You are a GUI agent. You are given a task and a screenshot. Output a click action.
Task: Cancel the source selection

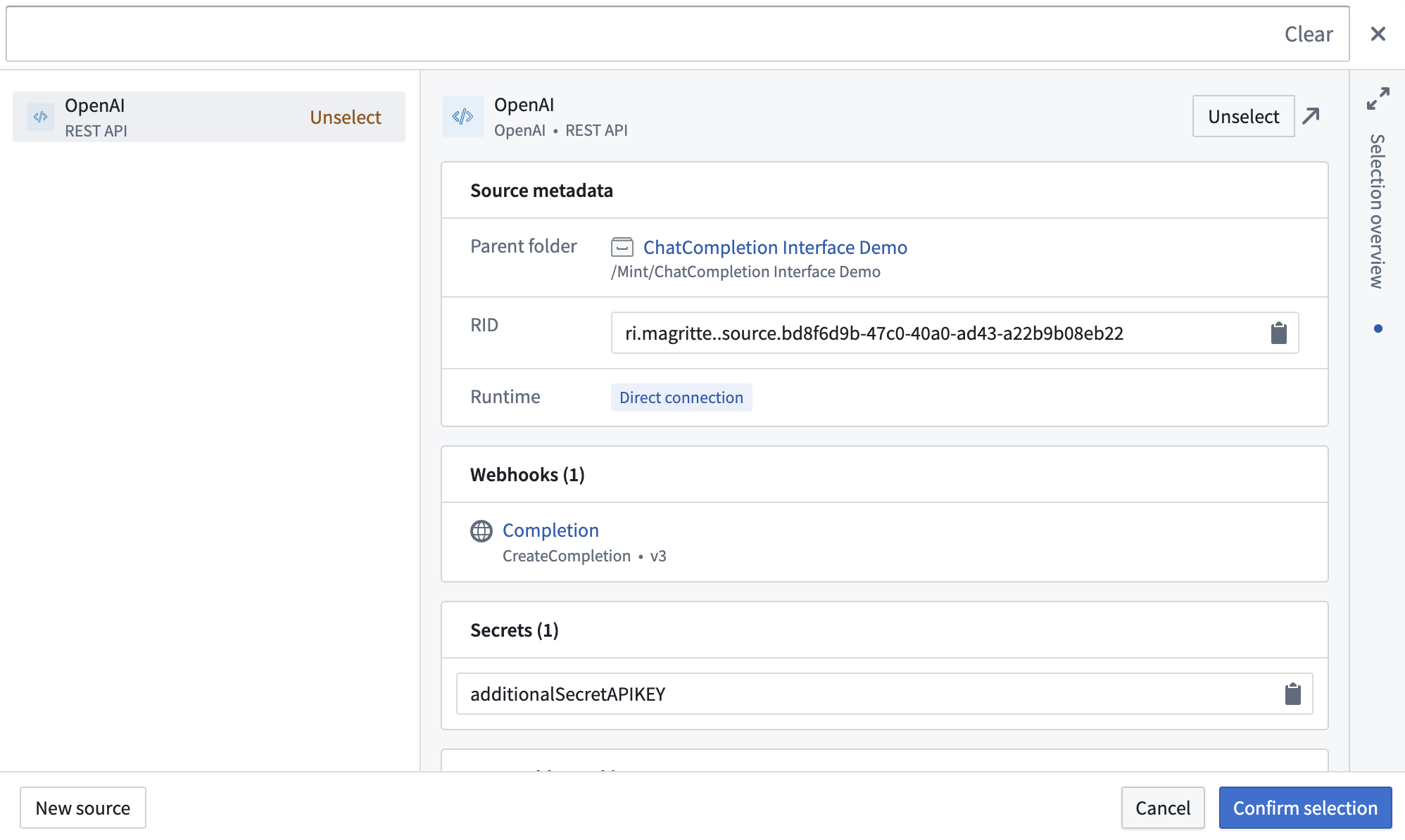coord(1163,808)
